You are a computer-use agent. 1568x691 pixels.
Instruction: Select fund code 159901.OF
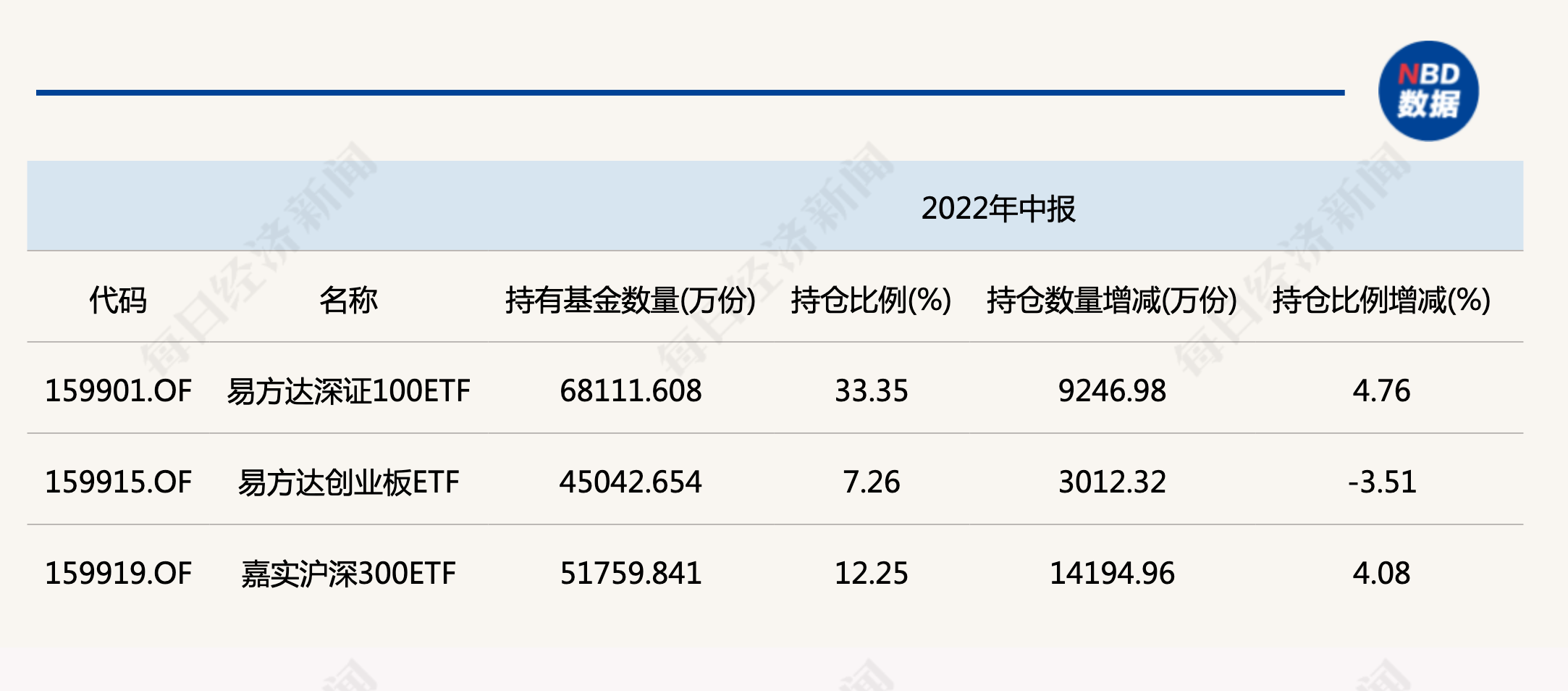(x=118, y=391)
